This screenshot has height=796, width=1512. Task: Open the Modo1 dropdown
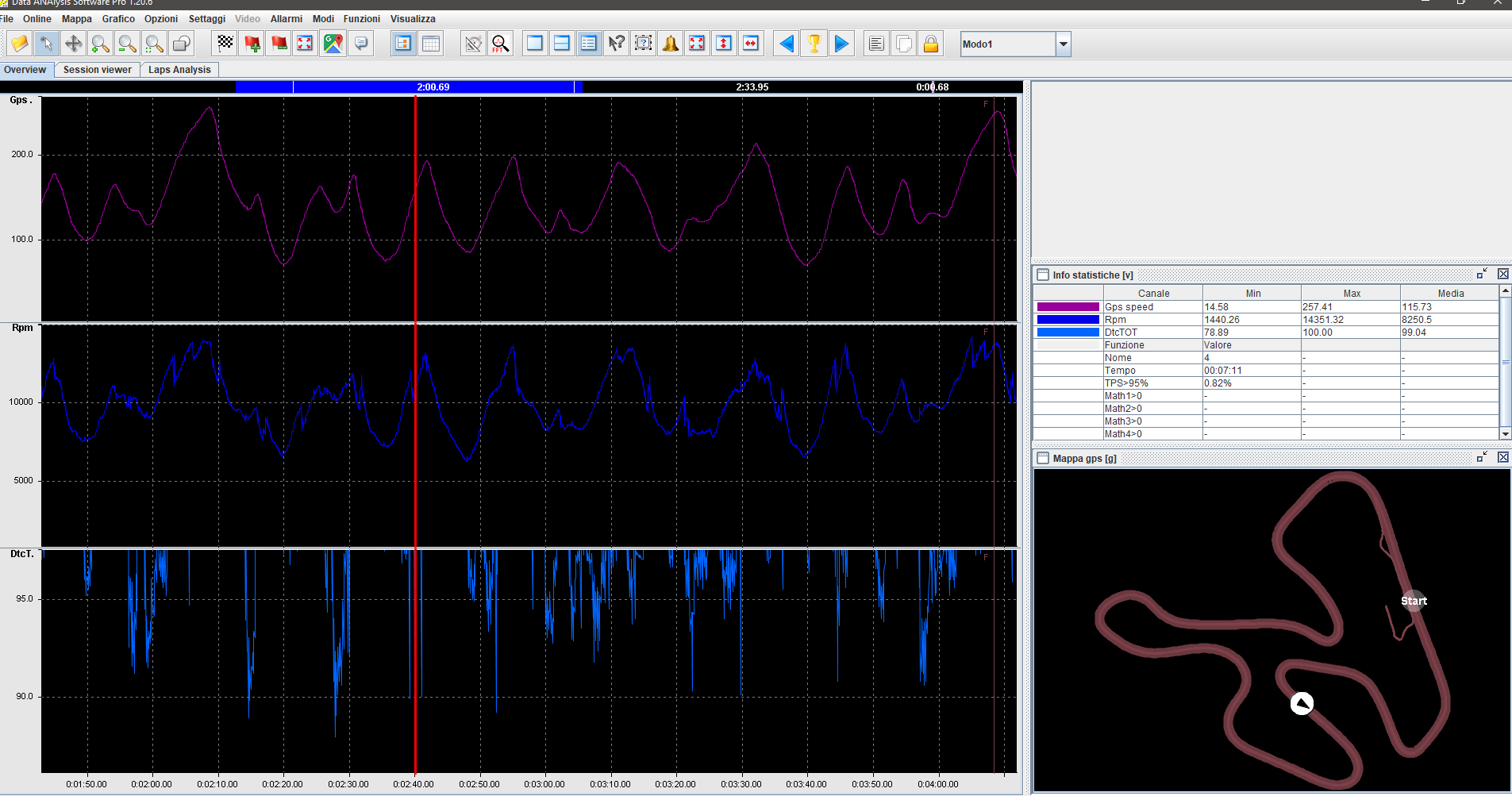pyautogui.click(x=1063, y=44)
